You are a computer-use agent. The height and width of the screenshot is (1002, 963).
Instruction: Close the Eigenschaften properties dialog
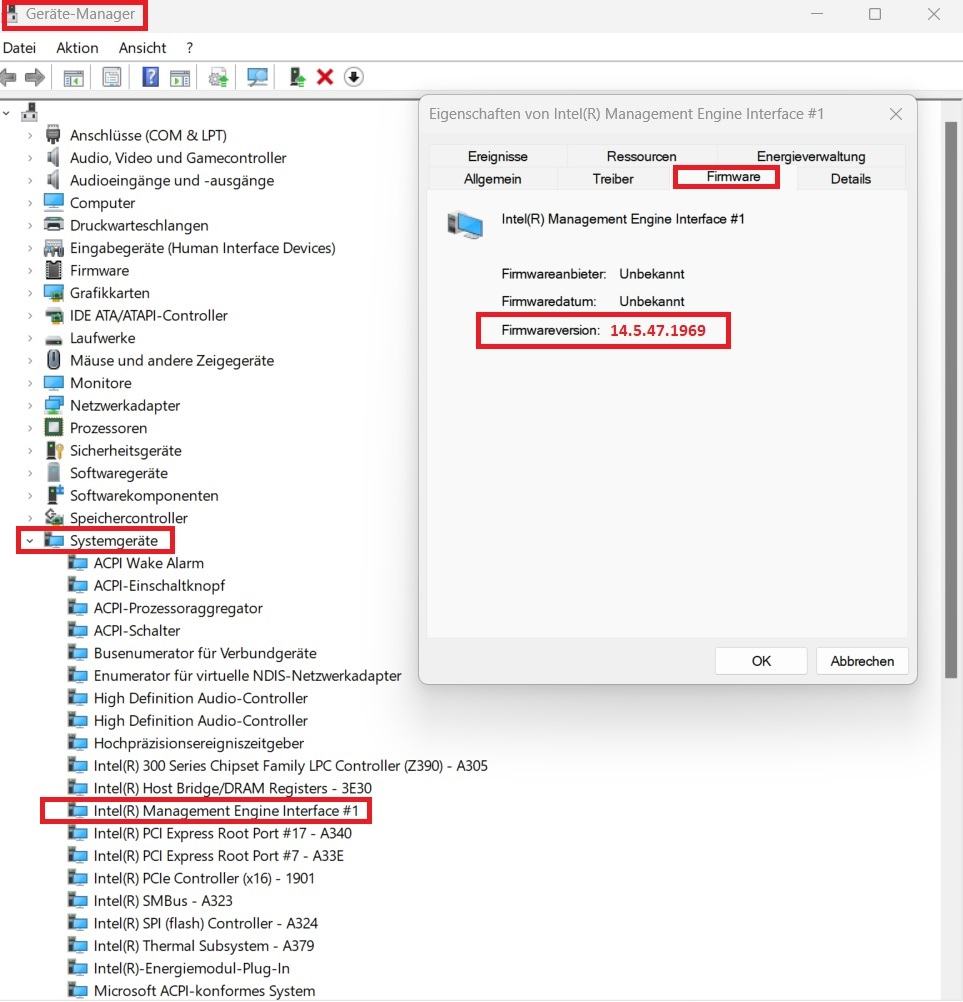896,114
